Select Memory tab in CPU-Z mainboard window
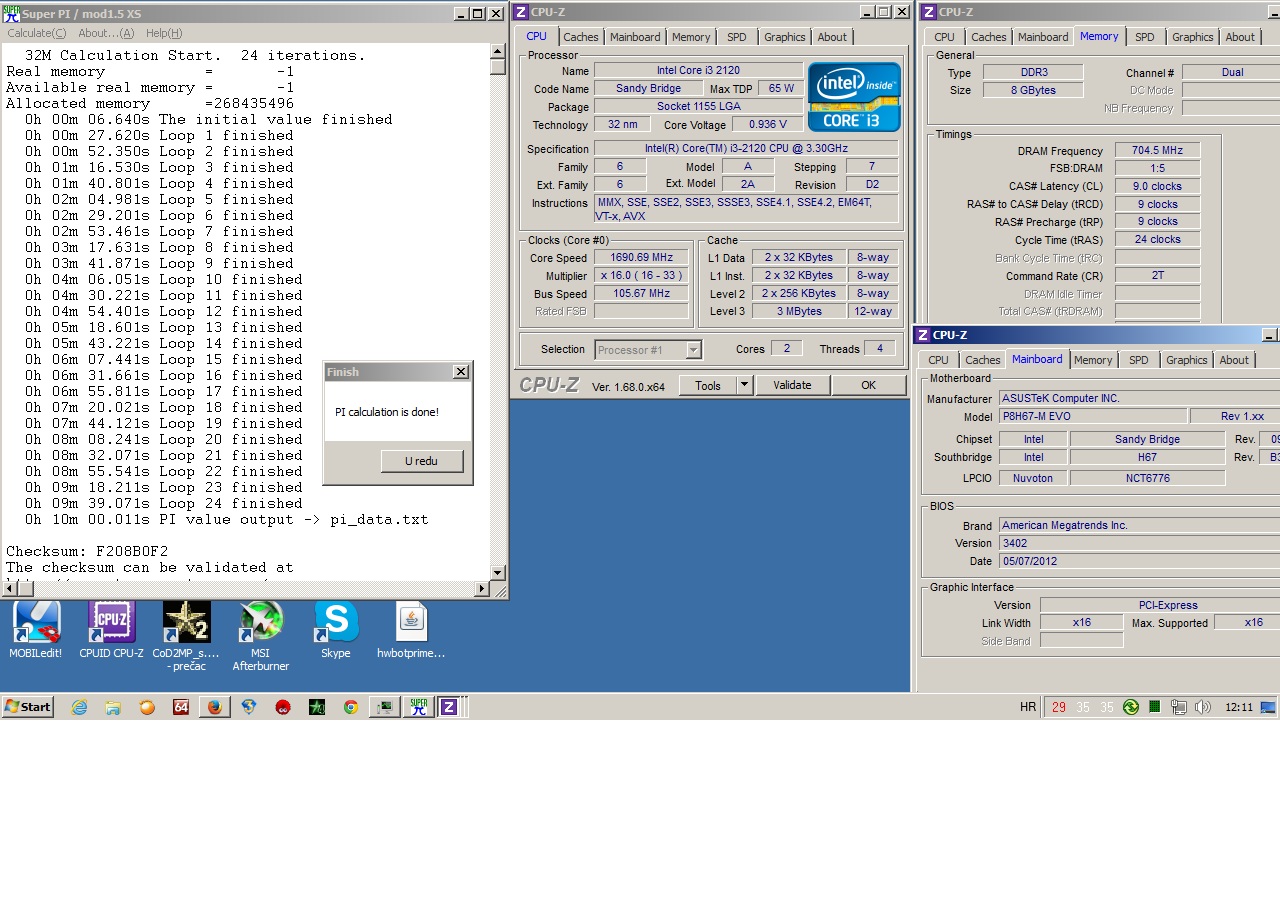1280x922 pixels. click(x=1093, y=360)
